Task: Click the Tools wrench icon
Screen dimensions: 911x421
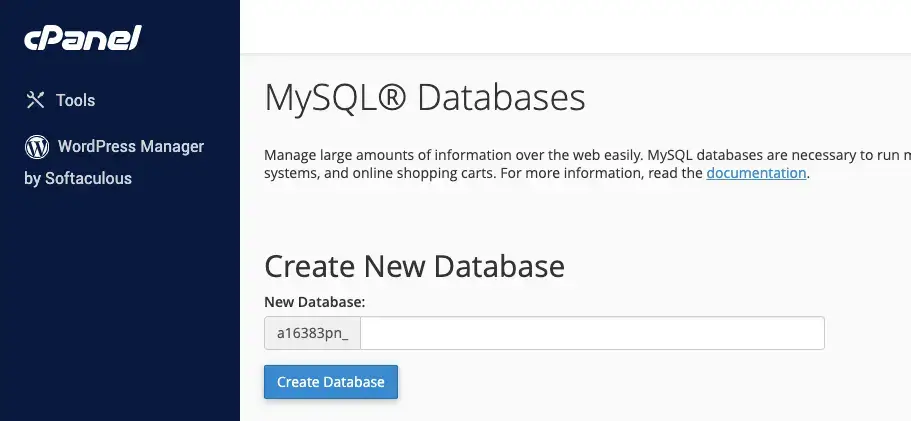Action: click(35, 100)
